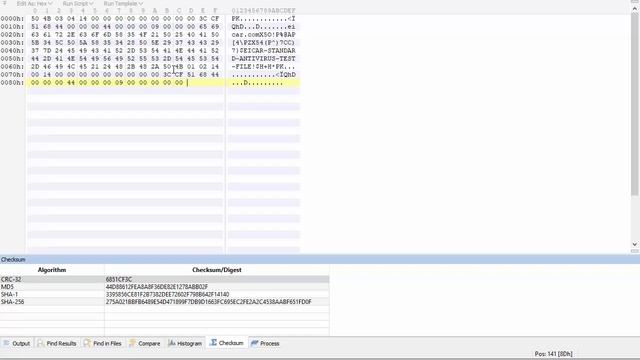Select the CRC-32 algorithm row

[164, 280]
